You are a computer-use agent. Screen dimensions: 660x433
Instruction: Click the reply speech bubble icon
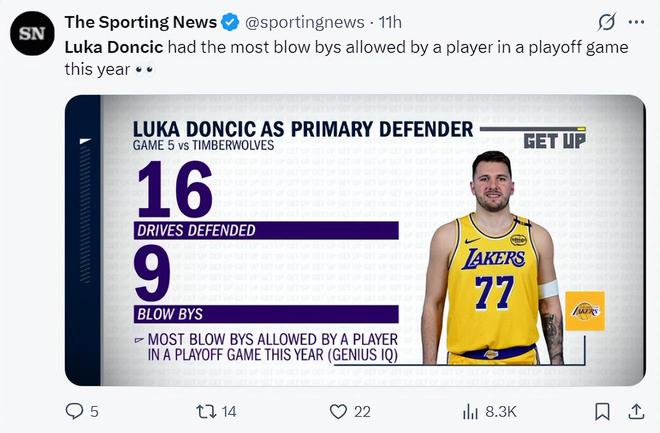pyautogui.click(x=75, y=411)
